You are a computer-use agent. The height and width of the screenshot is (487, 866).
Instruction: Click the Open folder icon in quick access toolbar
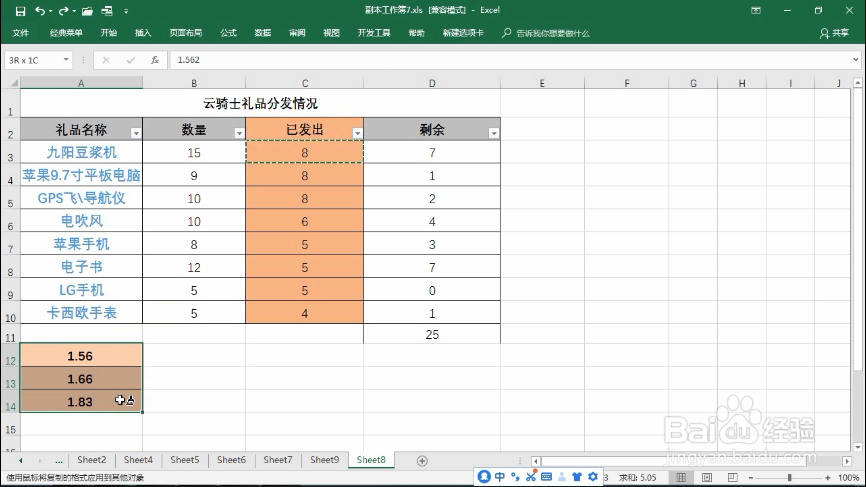87,11
